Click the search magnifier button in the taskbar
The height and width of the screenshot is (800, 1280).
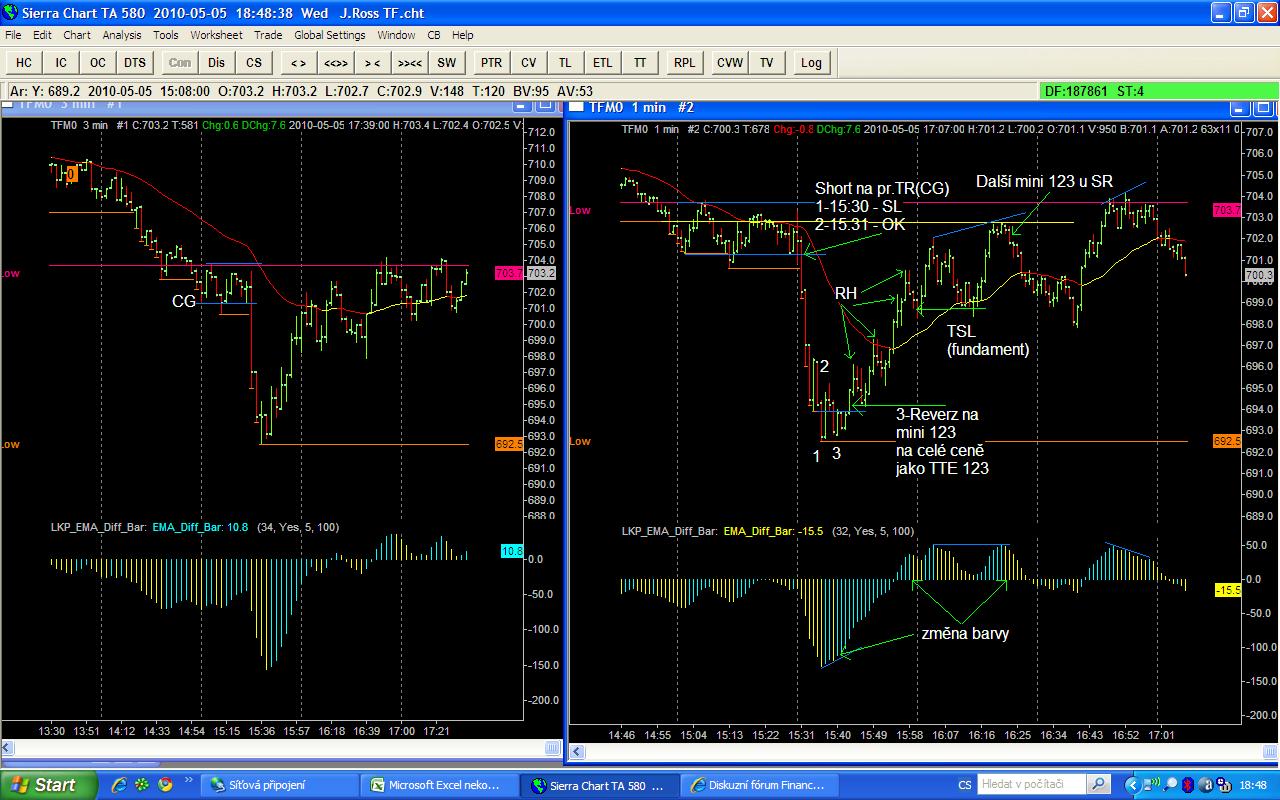(1098, 785)
